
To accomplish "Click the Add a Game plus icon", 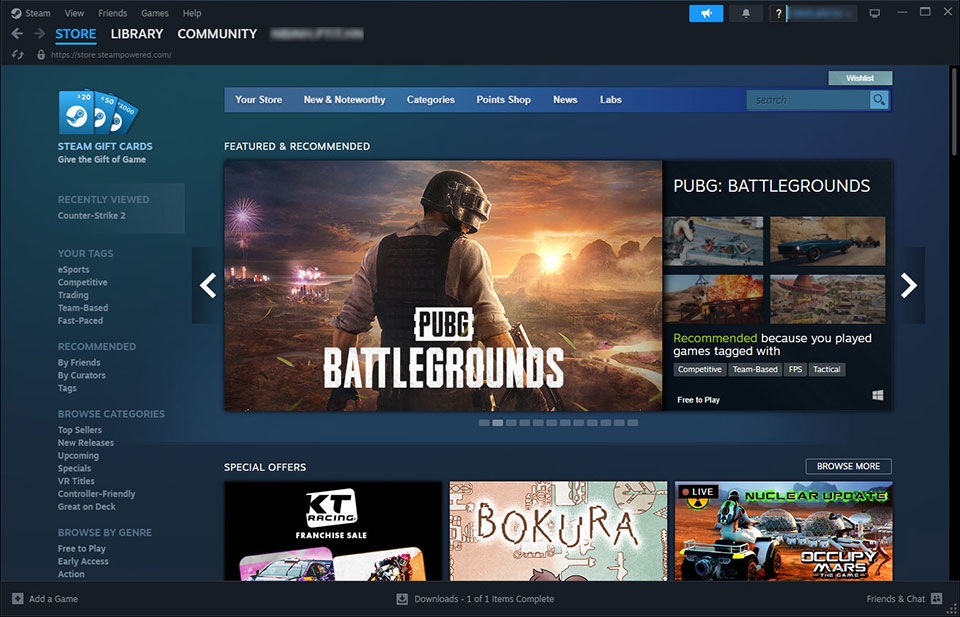I will point(18,599).
